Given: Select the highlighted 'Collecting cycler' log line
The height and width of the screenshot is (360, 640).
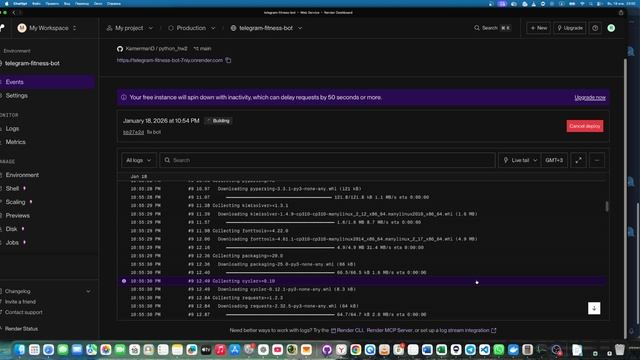Looking at the screenshot, I should (x=361, y=281).
